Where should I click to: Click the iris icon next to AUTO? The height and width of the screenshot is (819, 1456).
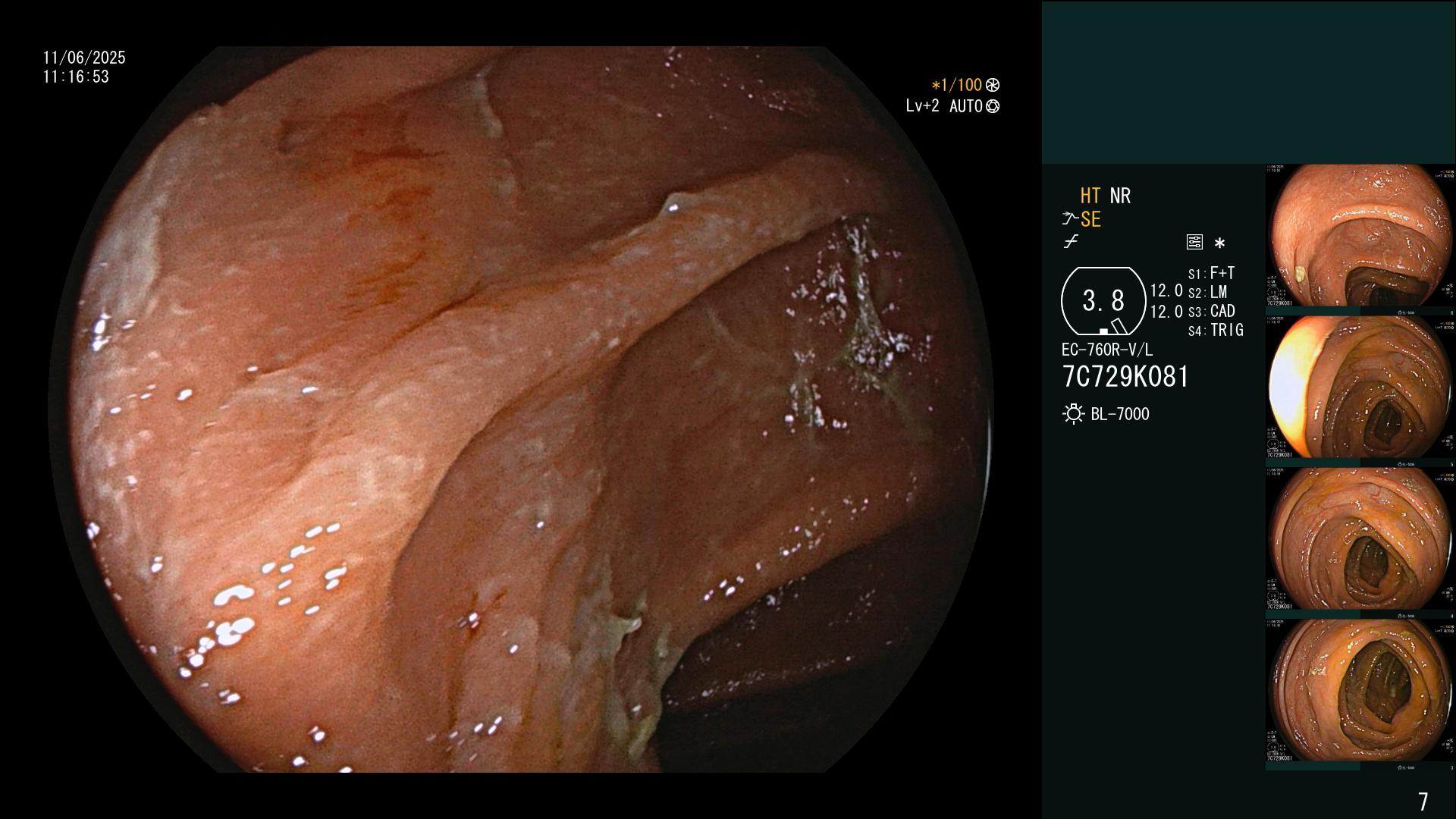993,107
